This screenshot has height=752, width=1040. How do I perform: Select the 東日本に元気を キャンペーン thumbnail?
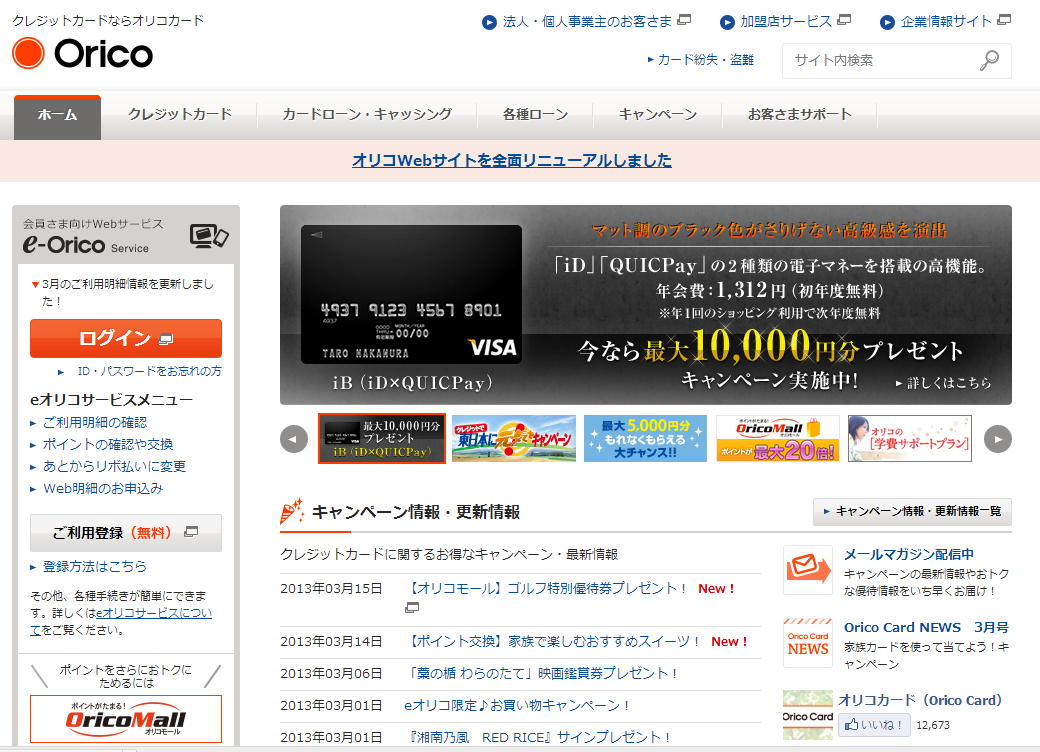click(x=514, y=438)
